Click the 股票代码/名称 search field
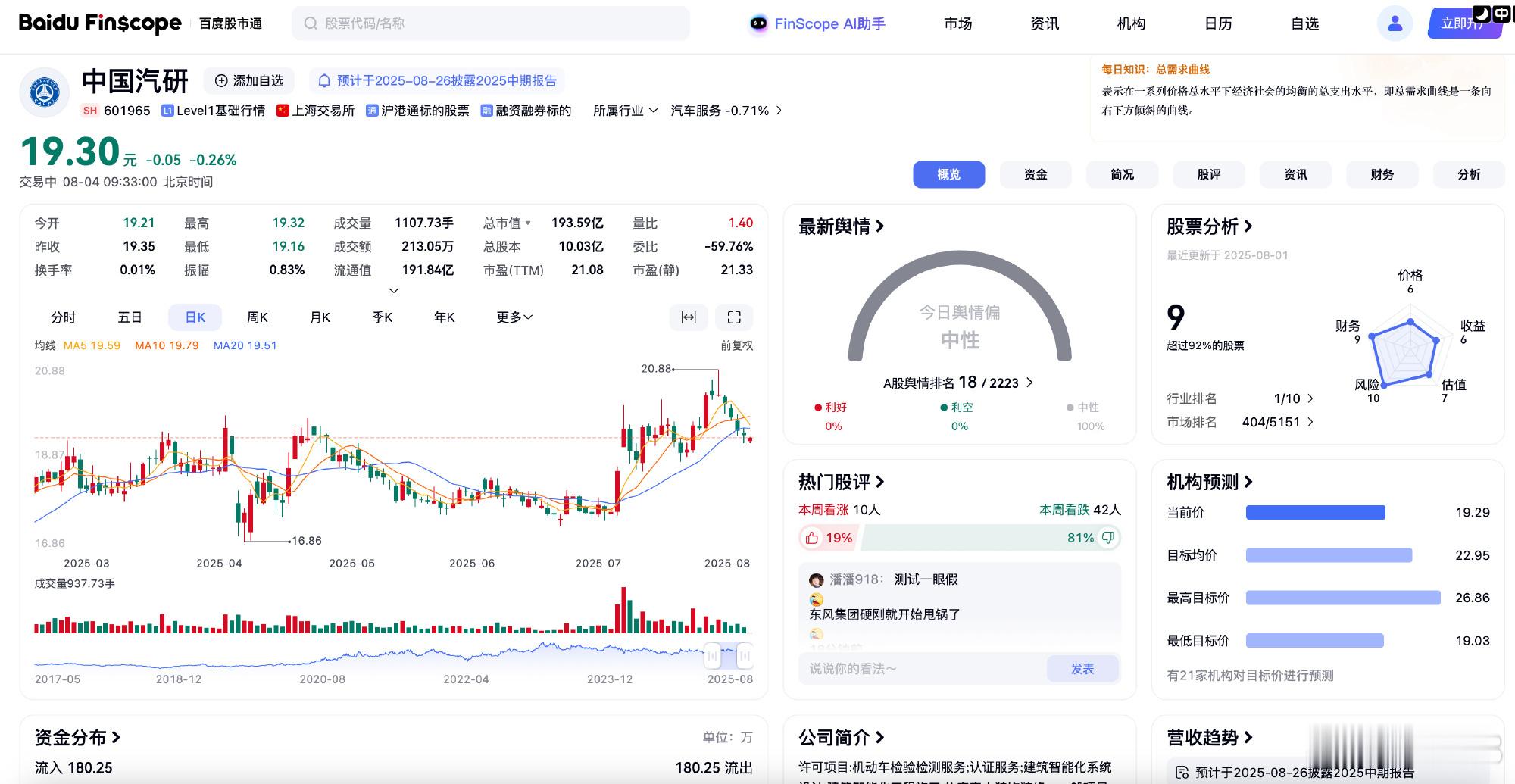The image size is (1515, 784). pyautogui.click(x=491, y=23)
